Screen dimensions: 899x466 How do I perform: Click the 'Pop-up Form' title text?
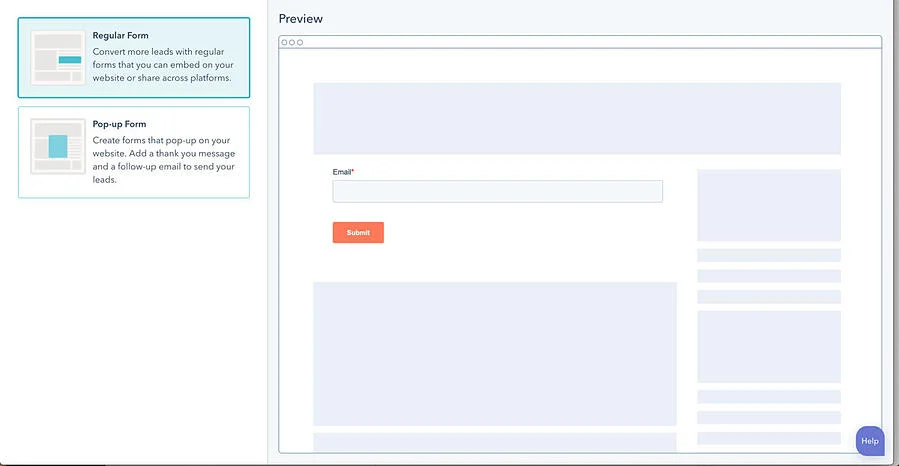(119, 124)
